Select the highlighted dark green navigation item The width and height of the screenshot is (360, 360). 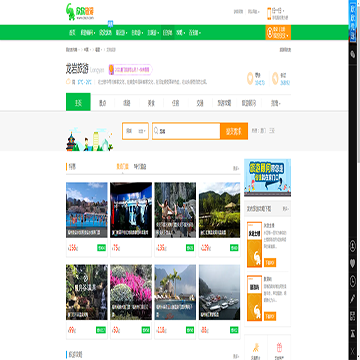167,33
